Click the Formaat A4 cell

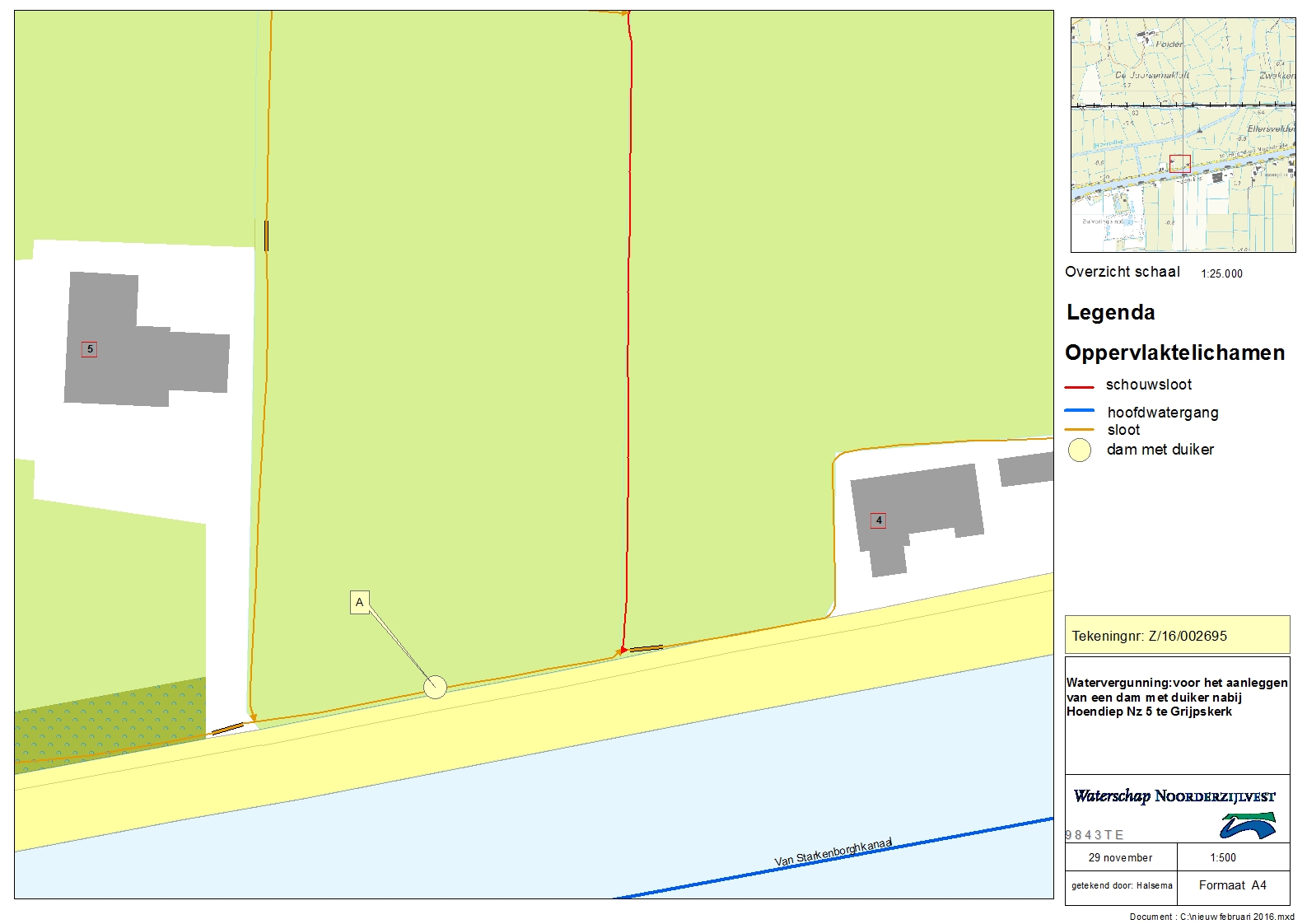(1232, 885)
